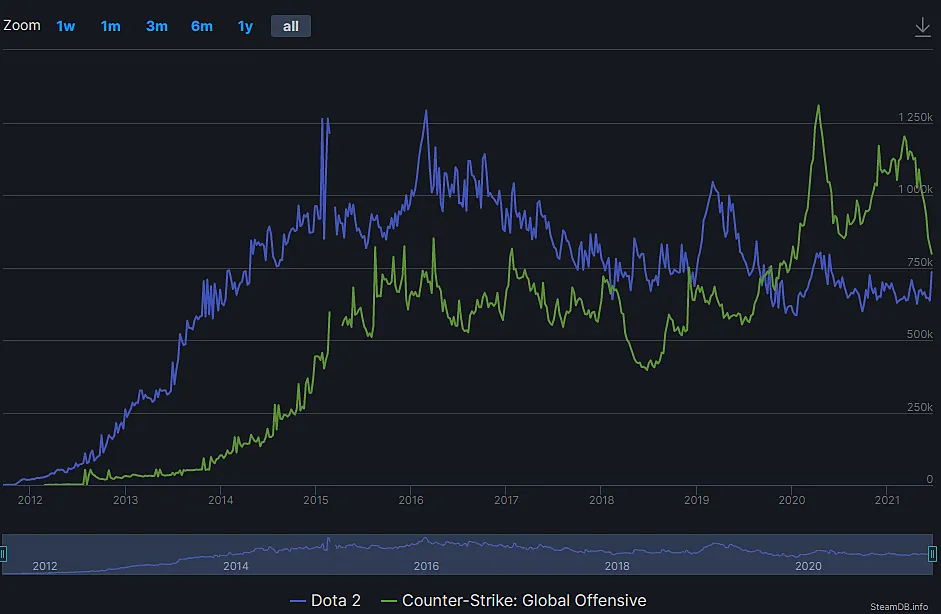941x614 pixels.
Task: Click the '1 250k' y-axis label
Action: point(915,117)
